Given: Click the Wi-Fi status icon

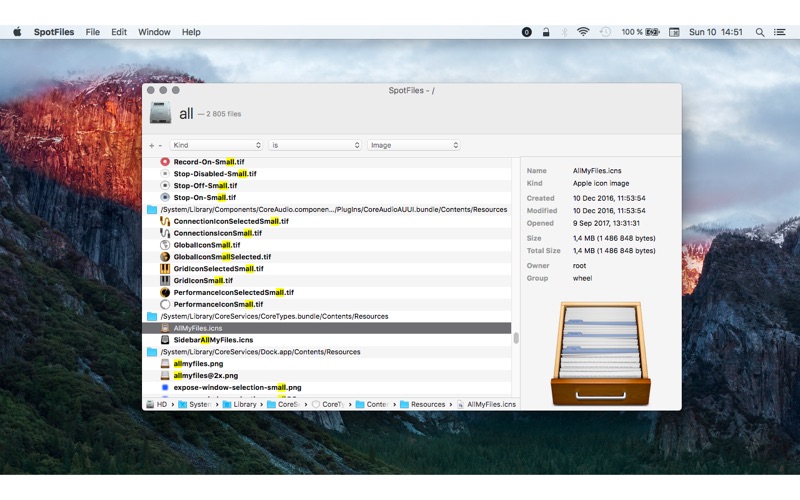Looking at the screenshot, I should [583, 32].
